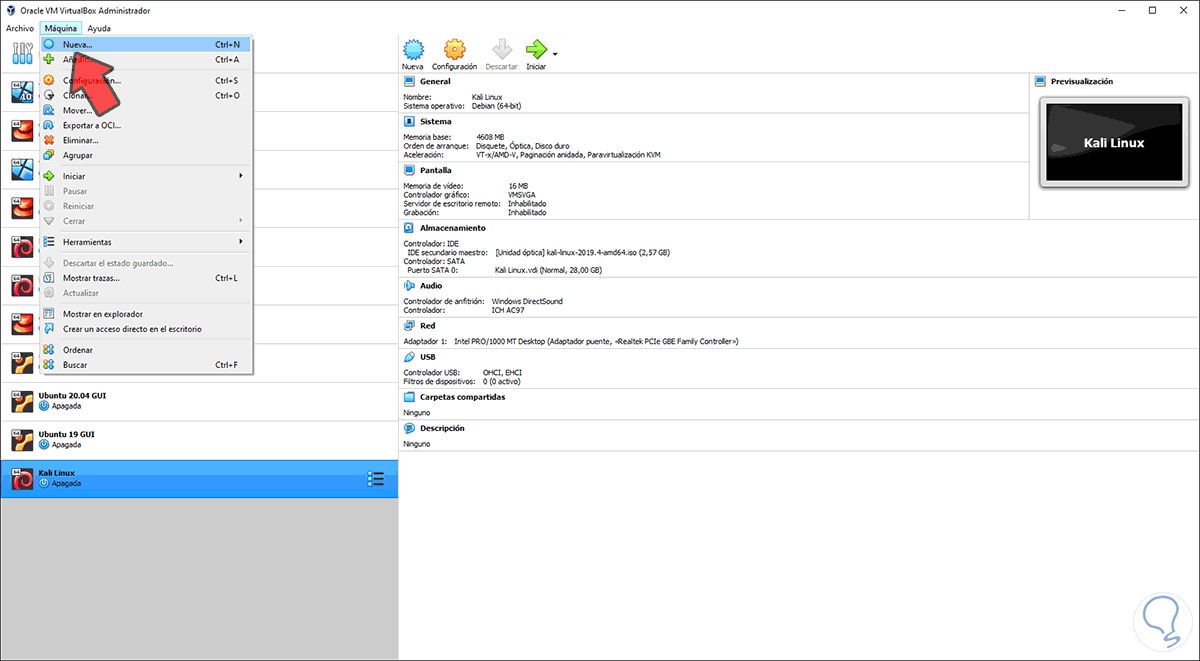Click the Kali Linux dragon icon in list

[22, 479]
